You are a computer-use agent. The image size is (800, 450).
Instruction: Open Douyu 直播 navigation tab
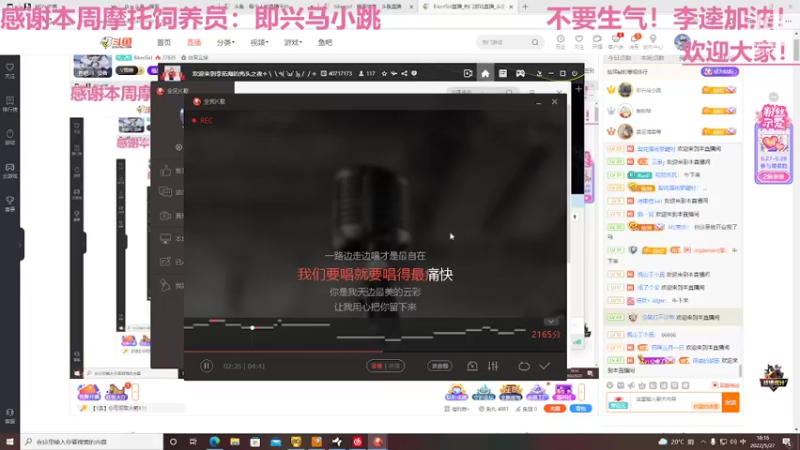(194, 42)
